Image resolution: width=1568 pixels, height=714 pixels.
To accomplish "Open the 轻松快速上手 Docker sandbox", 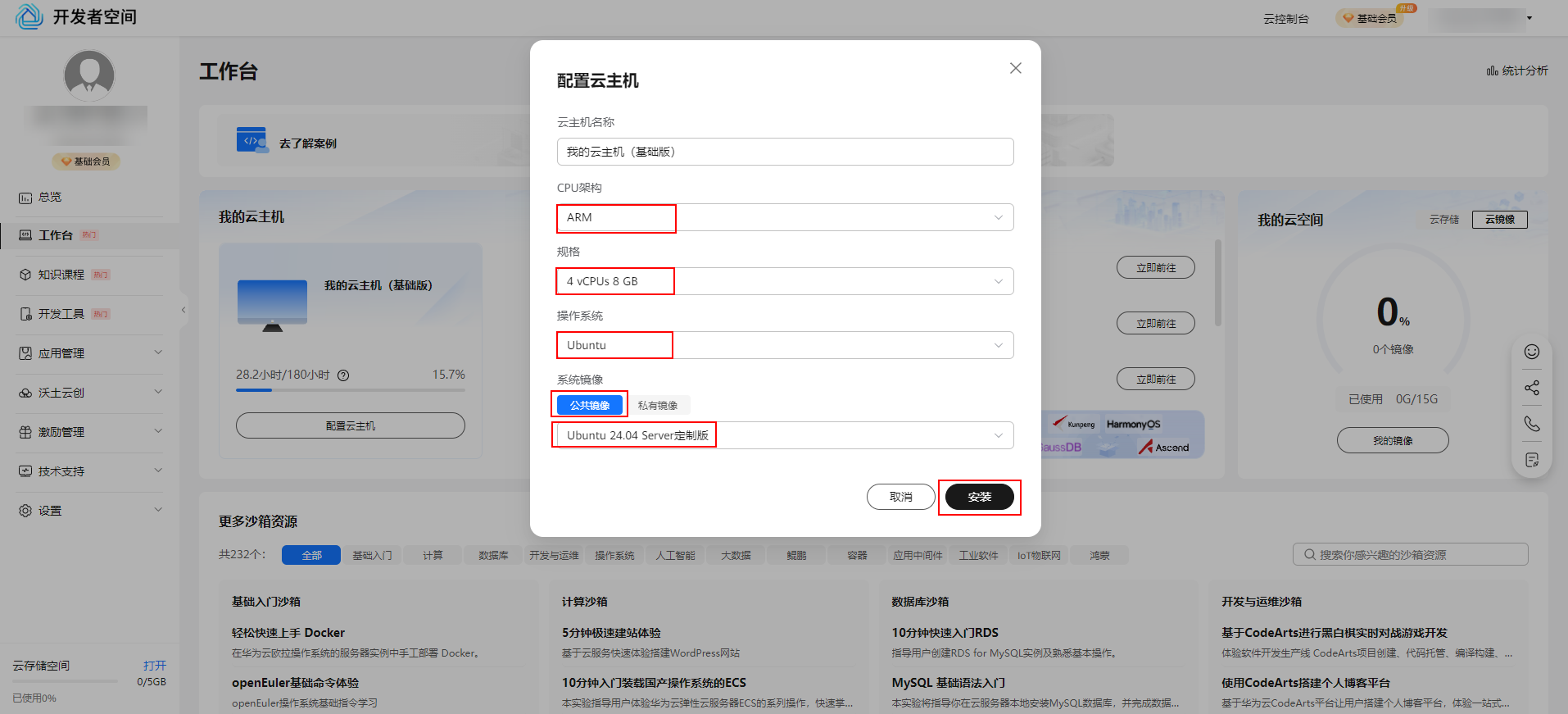I will tap(288, 633).
